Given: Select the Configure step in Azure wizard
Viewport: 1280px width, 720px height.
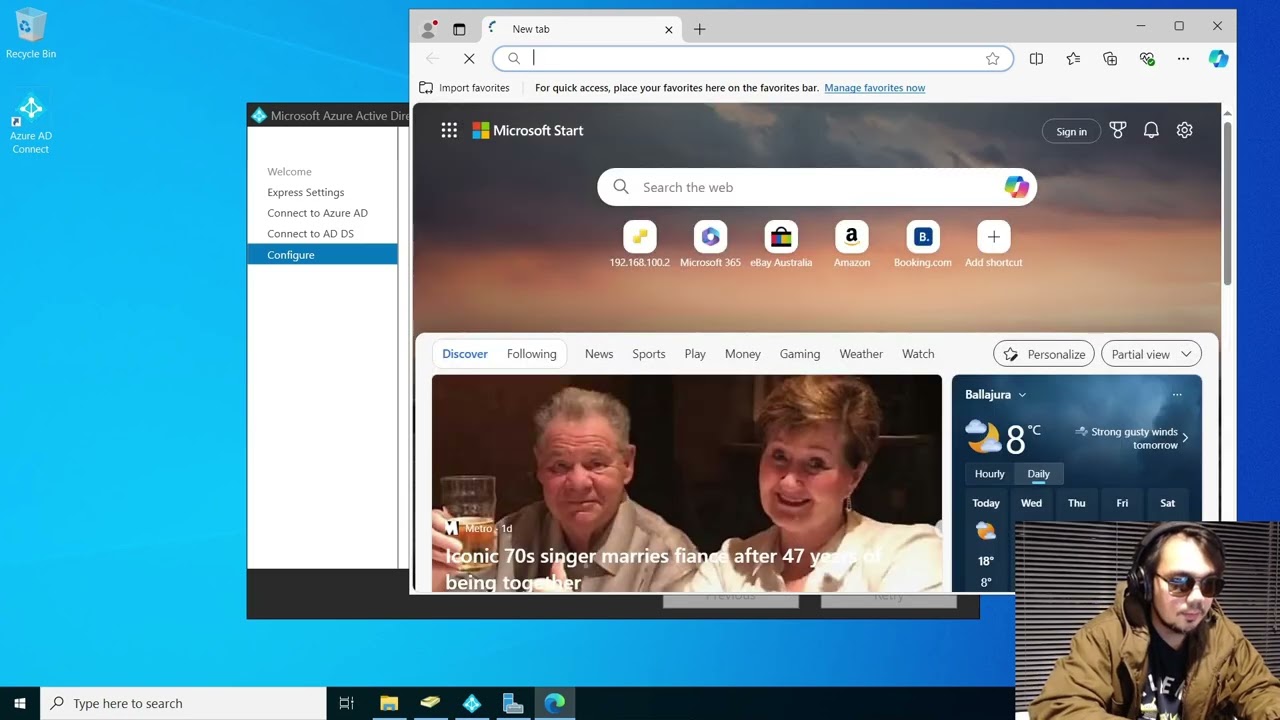Looking at the screenshot, I should [x=322, y=255].
